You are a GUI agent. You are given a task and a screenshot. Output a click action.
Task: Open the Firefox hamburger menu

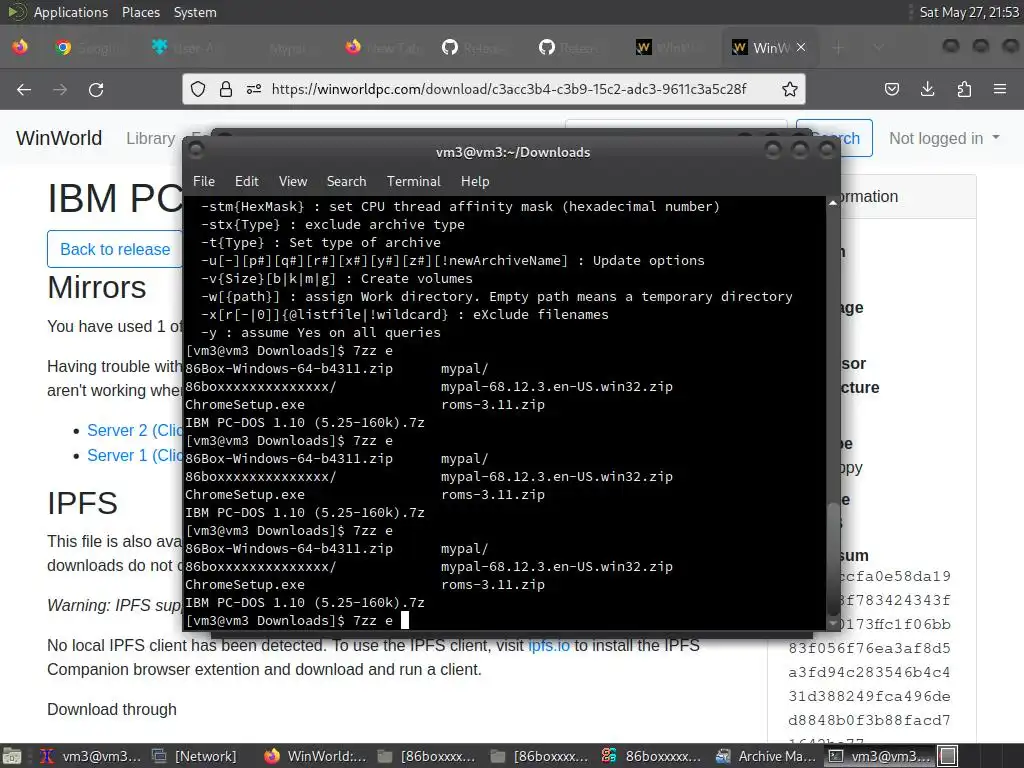pyautogui.click(x=1000, y=89)
